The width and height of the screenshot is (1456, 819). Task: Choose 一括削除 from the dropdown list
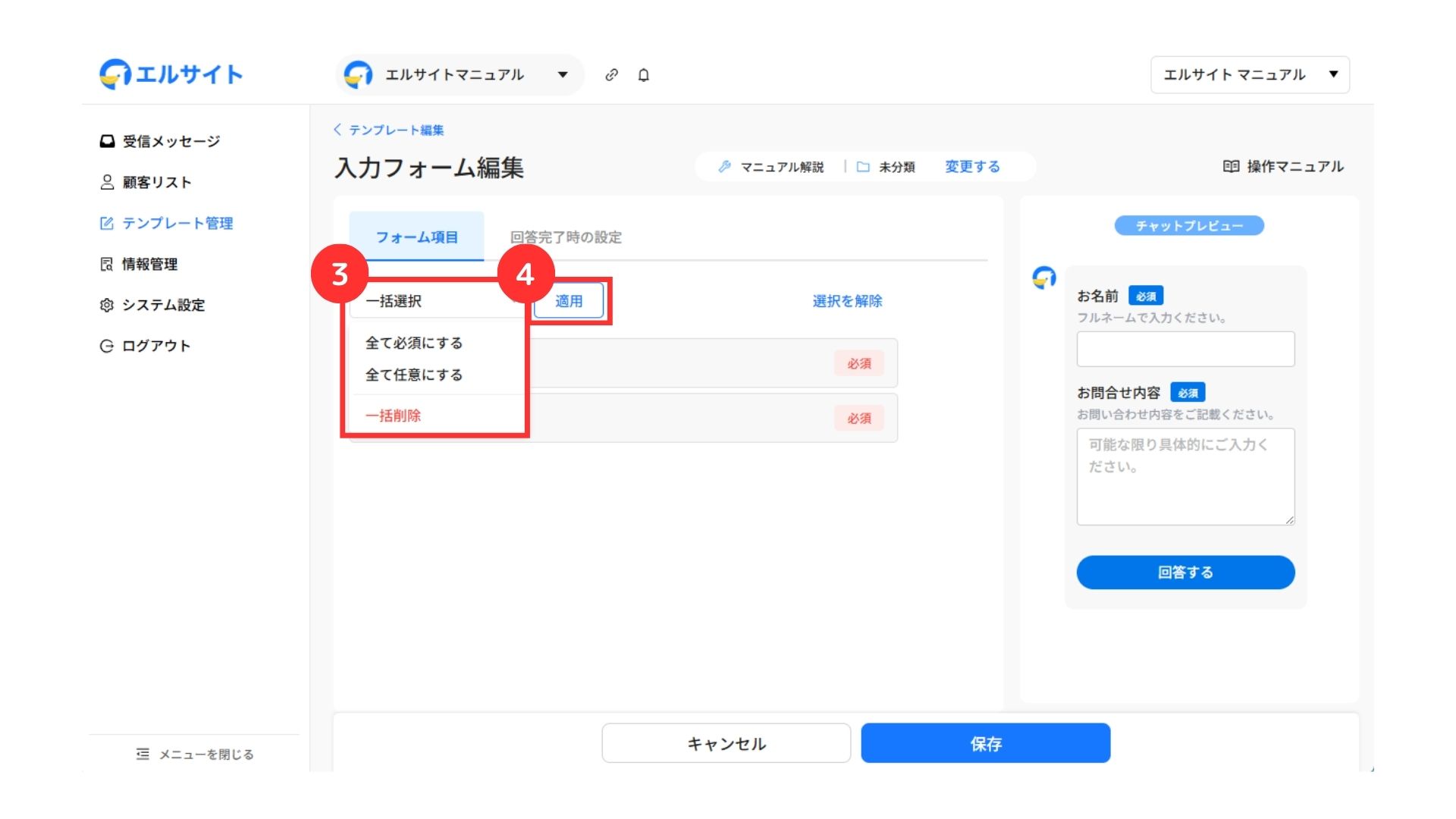(393, 416)
